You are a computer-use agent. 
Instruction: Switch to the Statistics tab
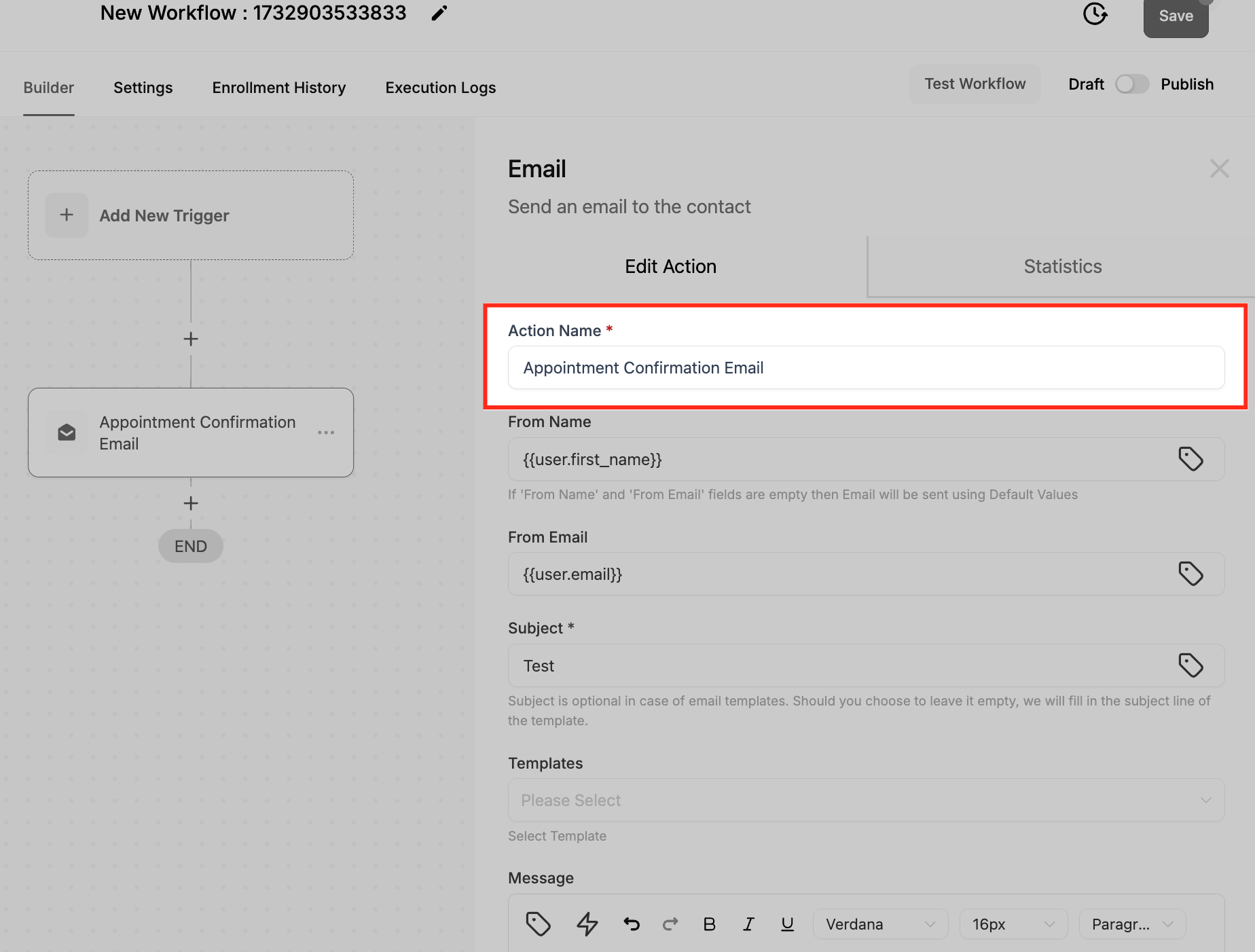click(x=1061, y=266)
